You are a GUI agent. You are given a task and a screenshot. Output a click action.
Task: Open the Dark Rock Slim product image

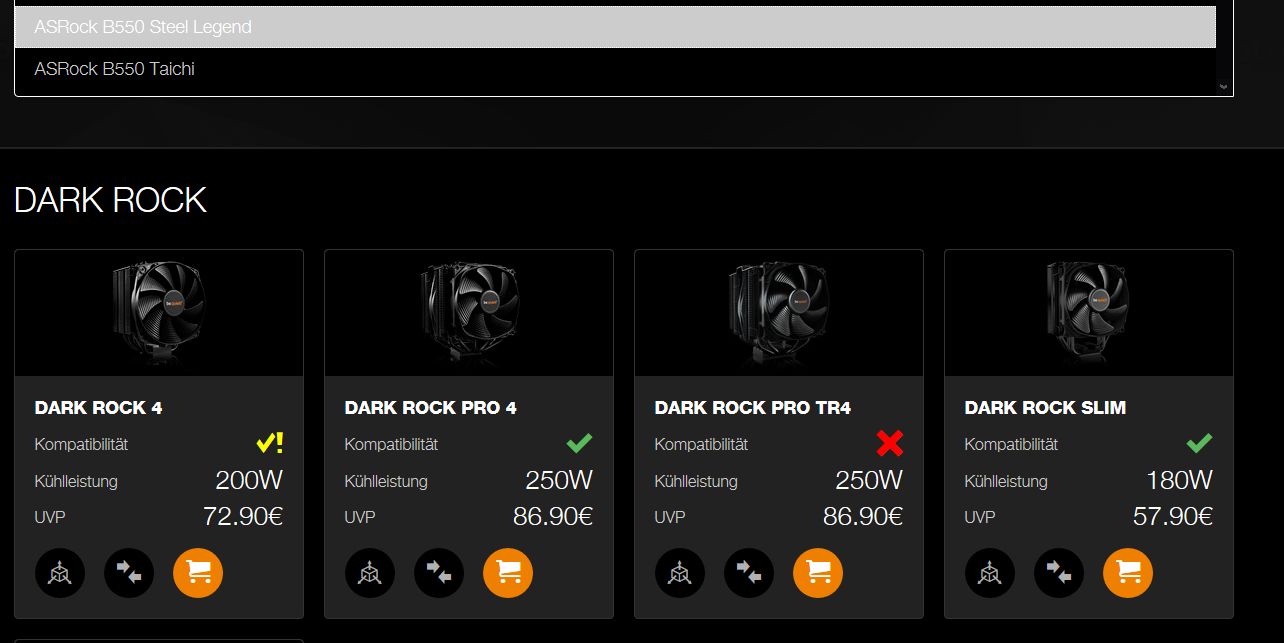point(1089,313)
